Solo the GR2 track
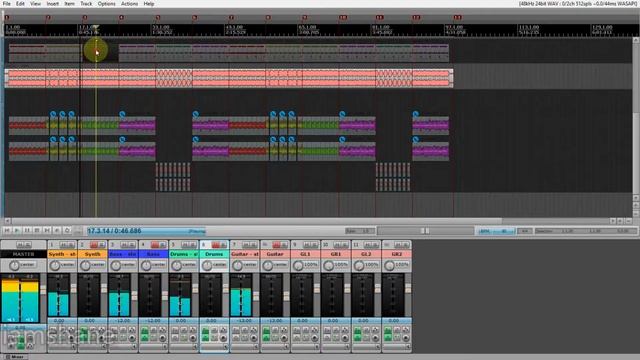The height and width of the screenshot is (360, 640). click(406, 245)
